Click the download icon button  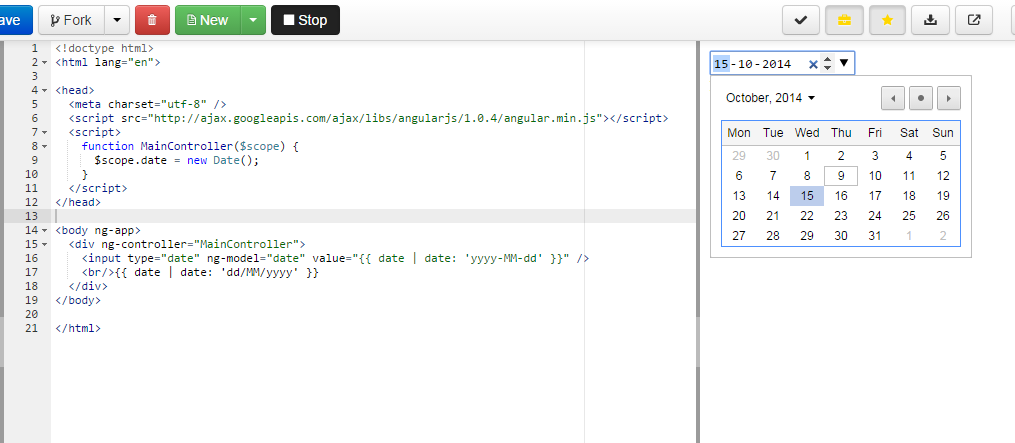point(930,20)
